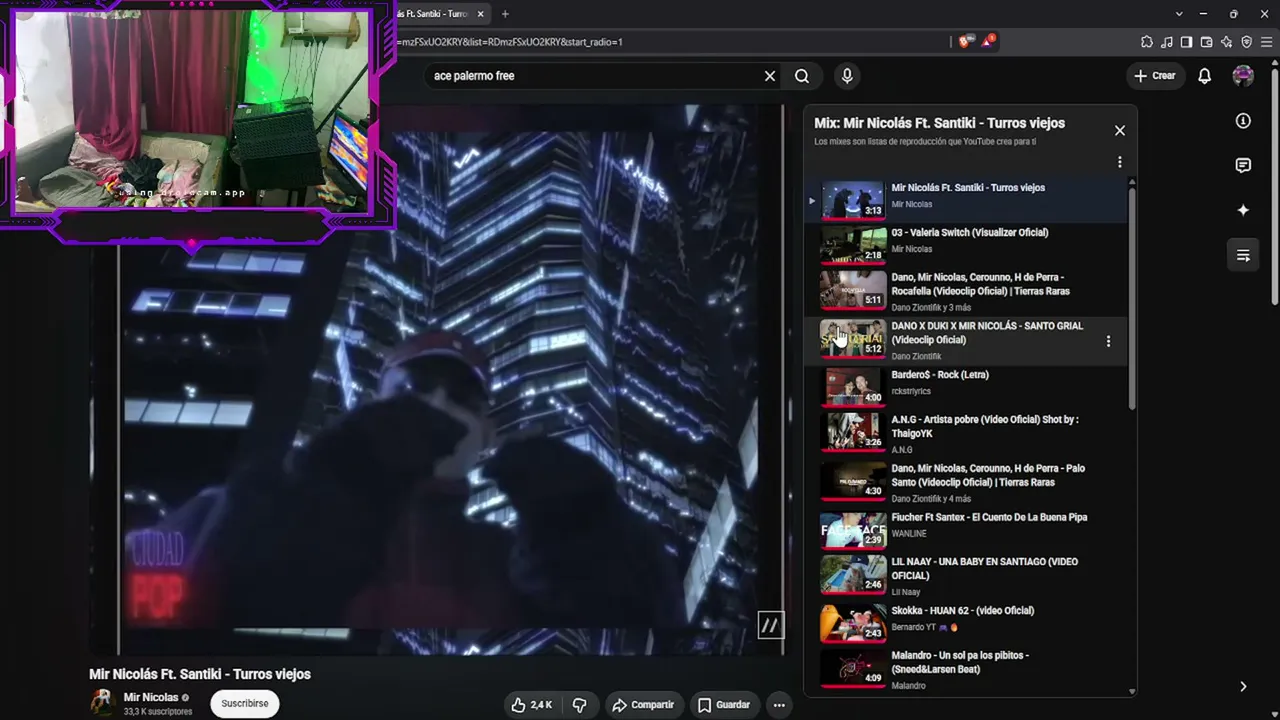Start voice search with the microphone icon
This screenshot has width=1280, height=720.
pyautogui.click(x=847, y=76)
